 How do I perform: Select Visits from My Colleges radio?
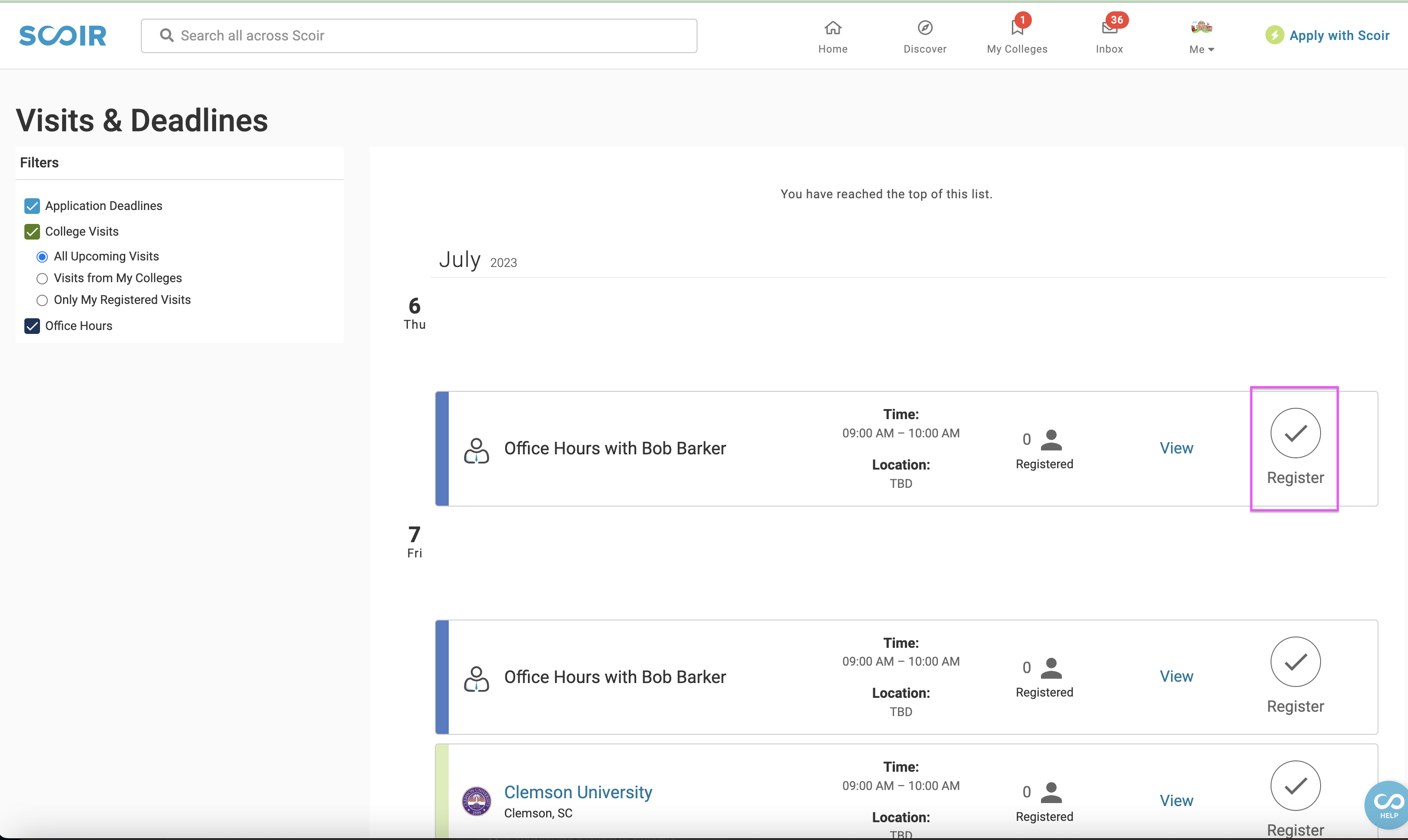[x=42, y=279]
